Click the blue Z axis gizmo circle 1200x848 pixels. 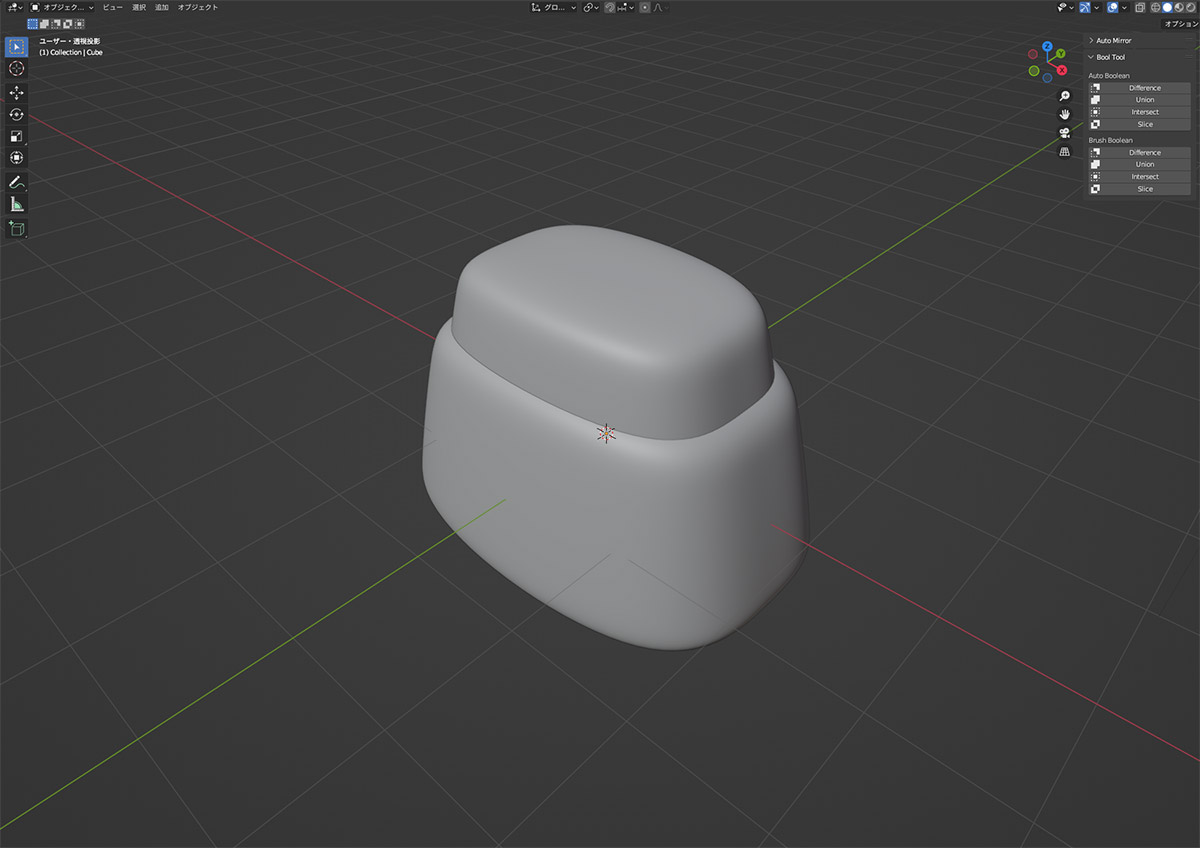[x=1047, y=47]
